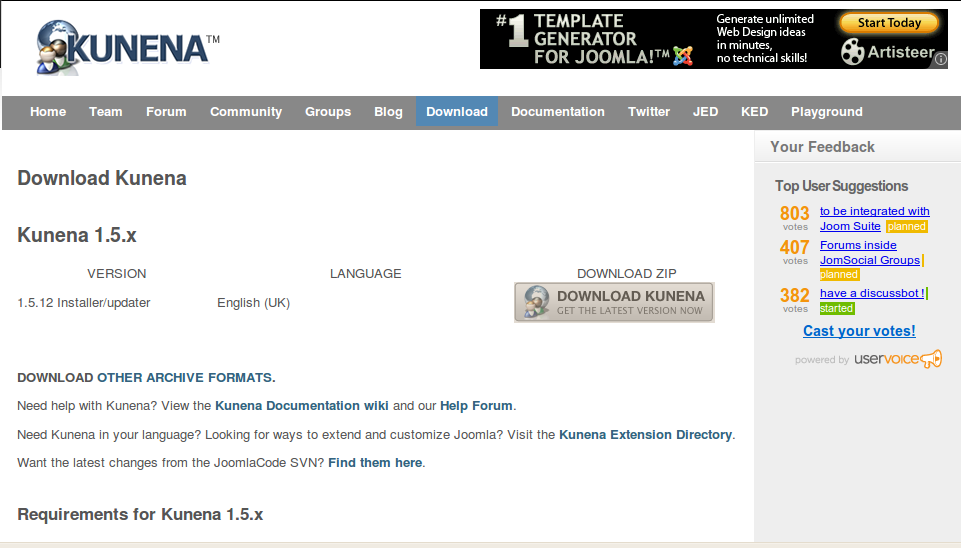Select the Playground menu item
The width and height of the screenshot is (961, 548).
[x=826, y=112]
